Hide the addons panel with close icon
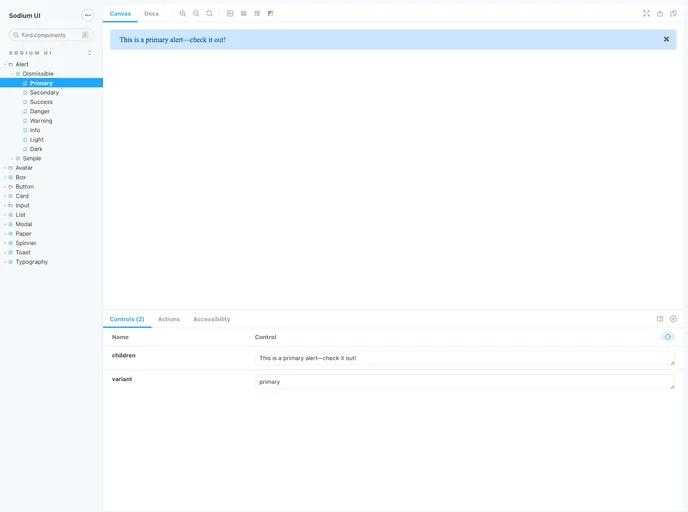The width and height of the screenshot is (688, 512). 674,319
